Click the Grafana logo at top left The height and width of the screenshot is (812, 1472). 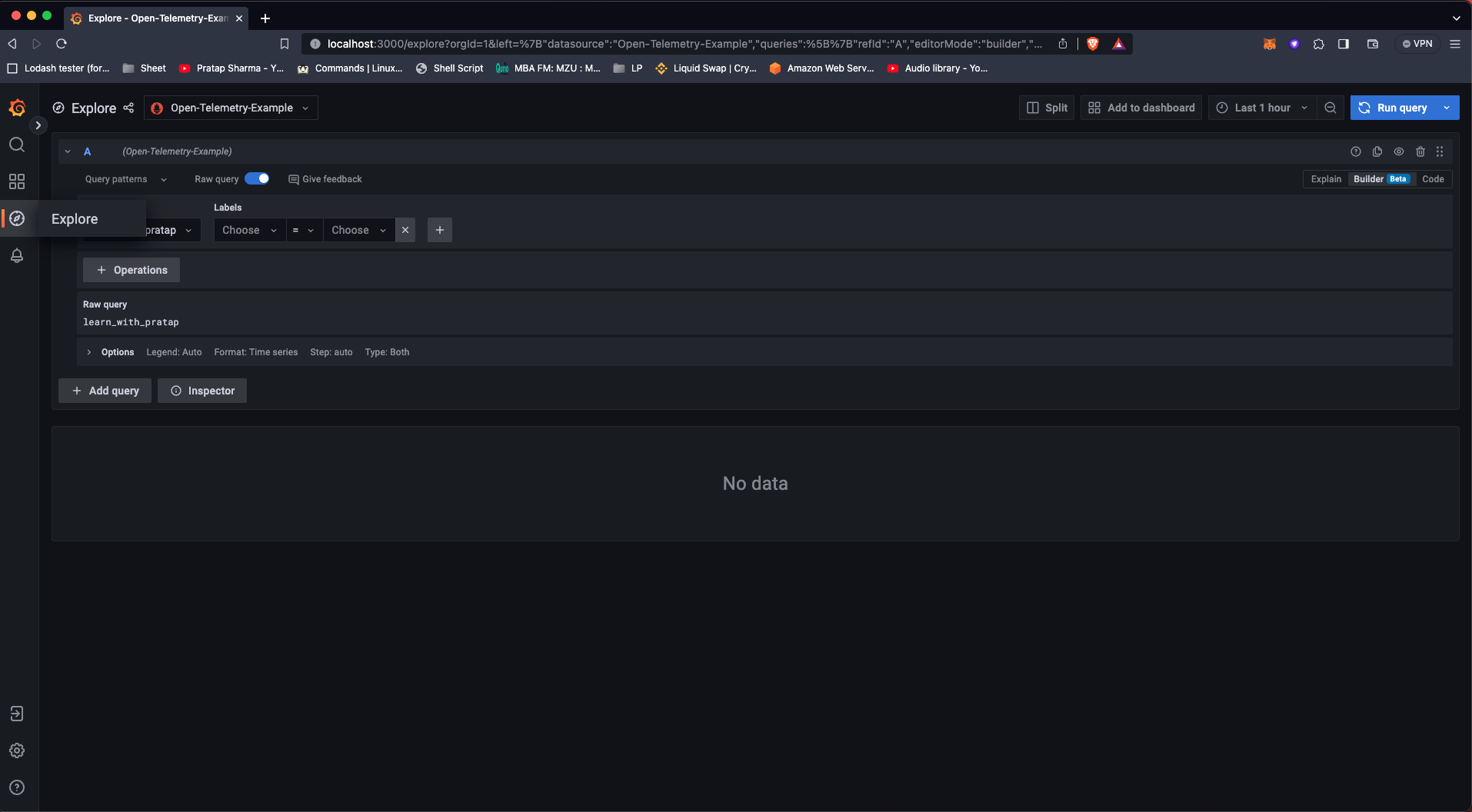point(18,108)
